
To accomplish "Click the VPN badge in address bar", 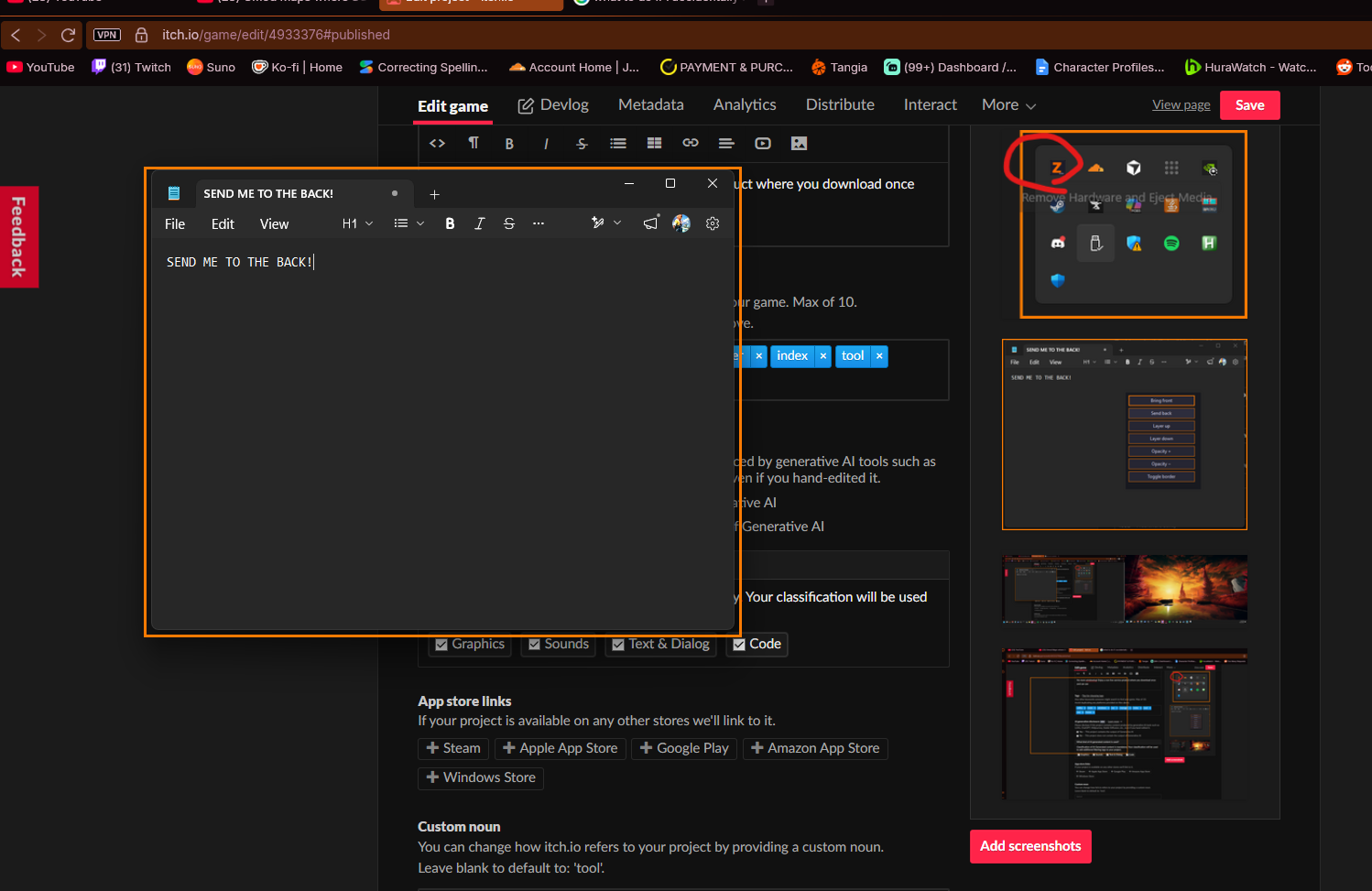I will [x=107, y=35].
